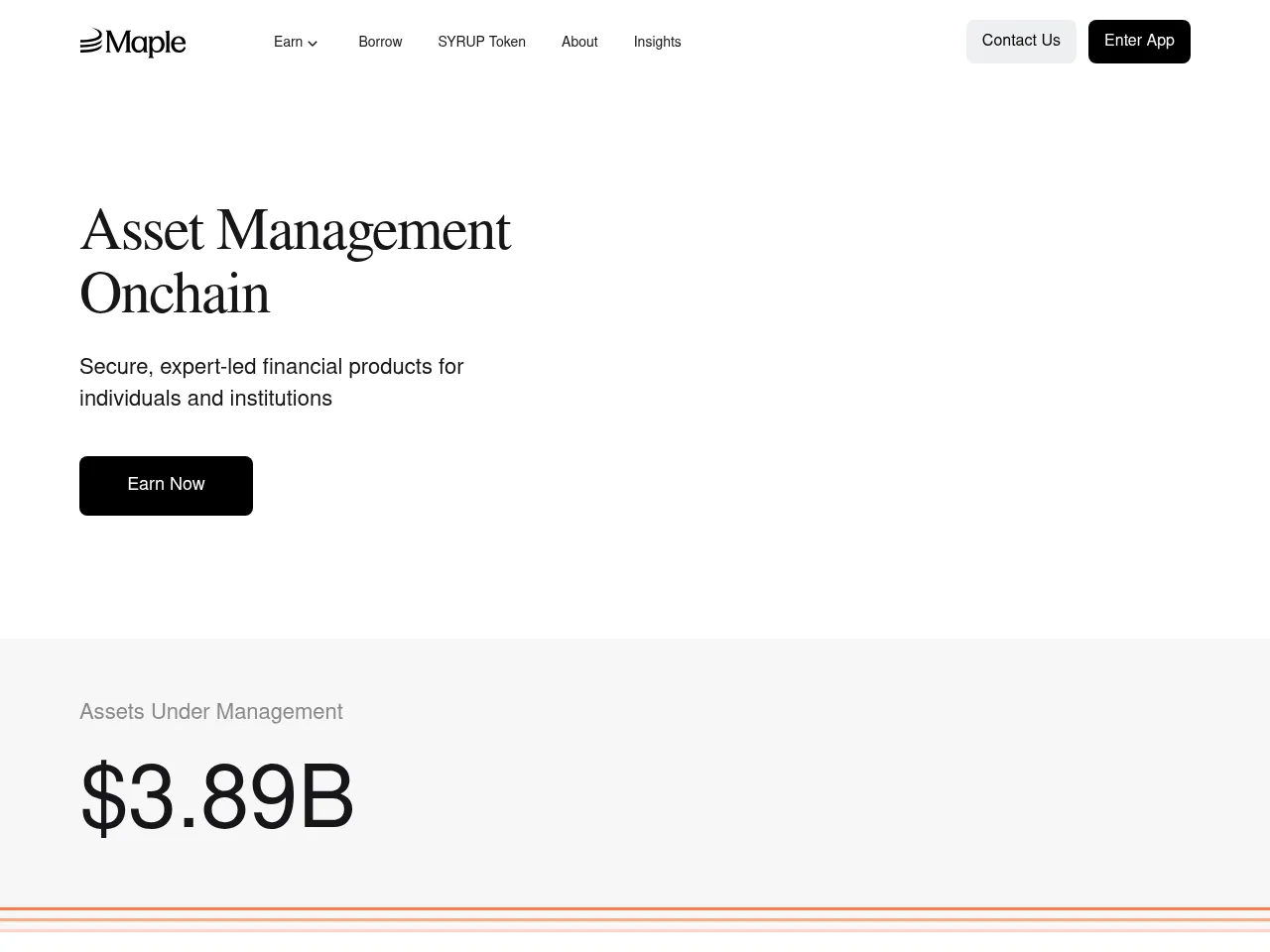1270x952 pixels.
Task: Click the dollar sign in the AUM value
Action: pyautogui.click(x=103, y=797)
